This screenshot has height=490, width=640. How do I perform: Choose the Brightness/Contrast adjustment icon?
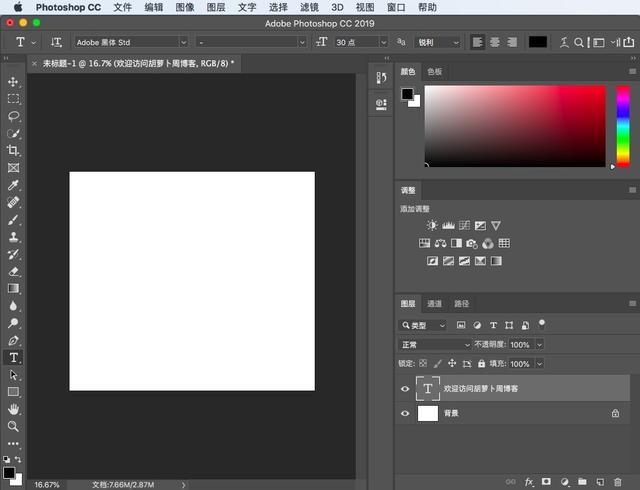432,225
